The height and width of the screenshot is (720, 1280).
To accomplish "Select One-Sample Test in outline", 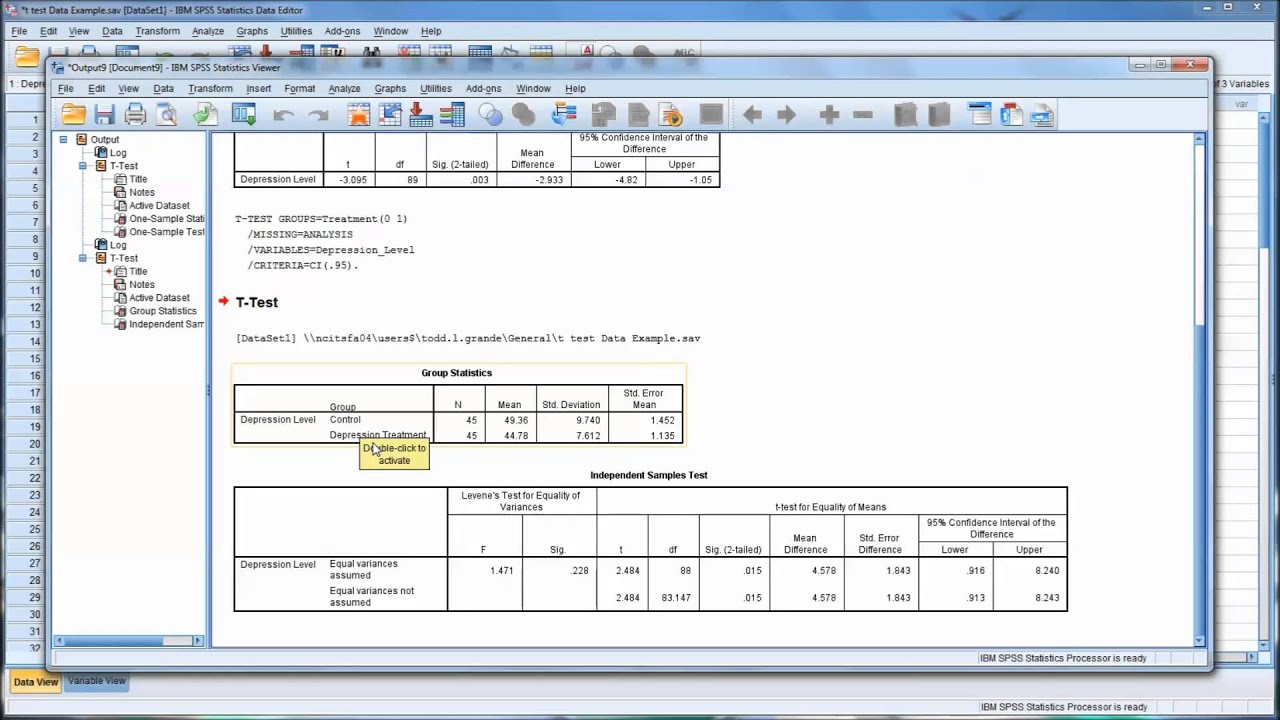I will tap(166, 232).
